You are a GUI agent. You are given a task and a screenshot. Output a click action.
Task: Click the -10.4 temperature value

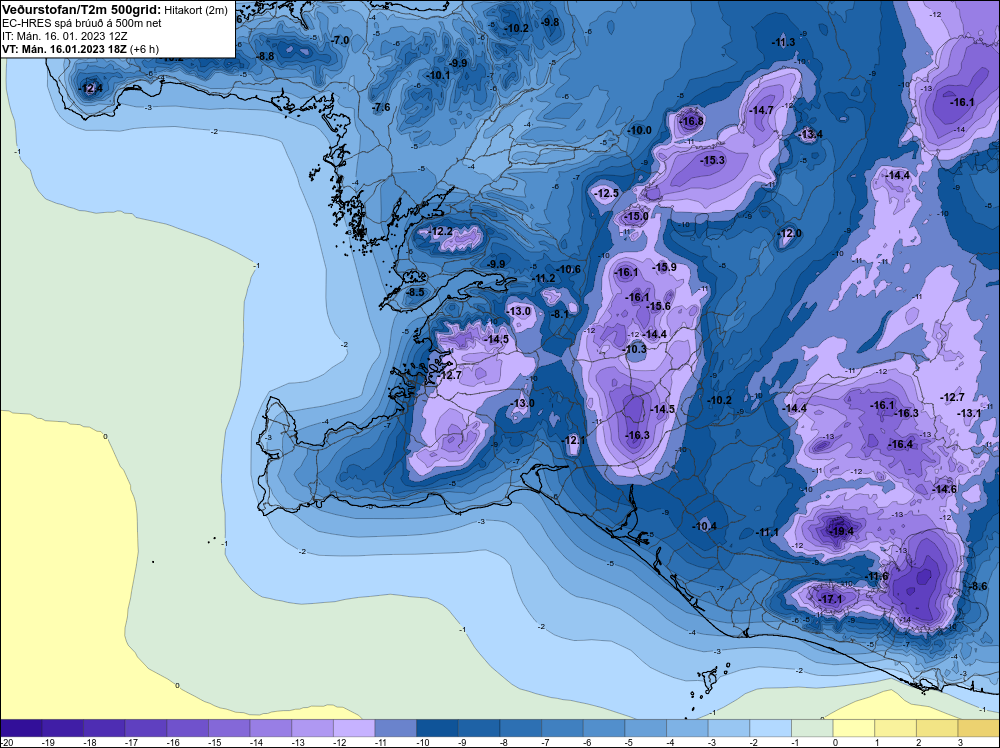tap(704, 526)
